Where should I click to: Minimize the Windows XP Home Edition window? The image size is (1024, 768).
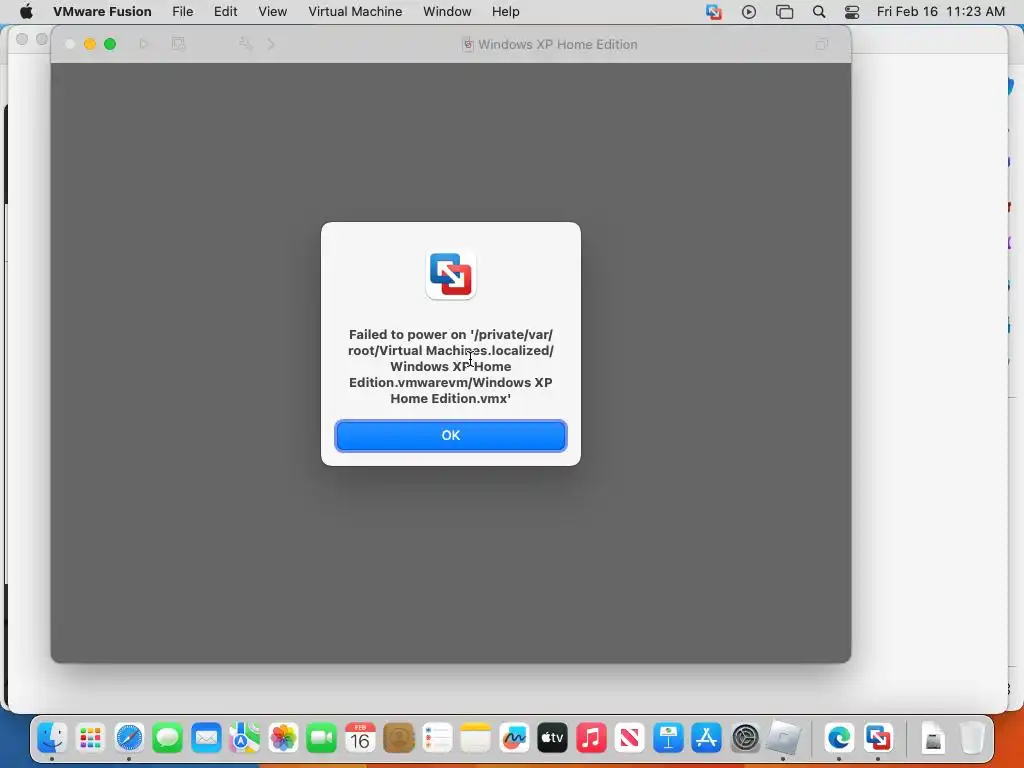click(89, 44)
